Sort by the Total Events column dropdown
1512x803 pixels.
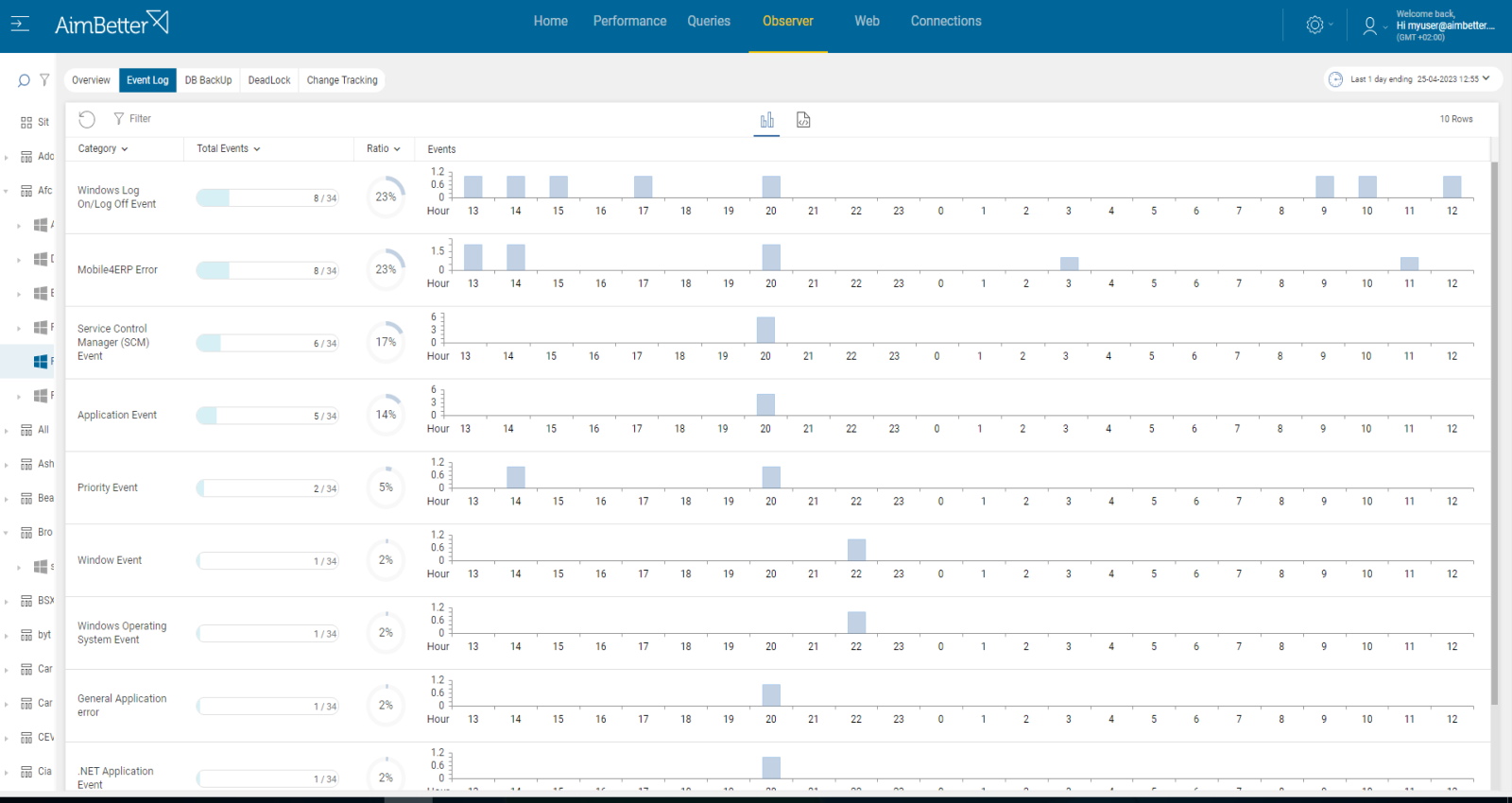pos(228,148)
